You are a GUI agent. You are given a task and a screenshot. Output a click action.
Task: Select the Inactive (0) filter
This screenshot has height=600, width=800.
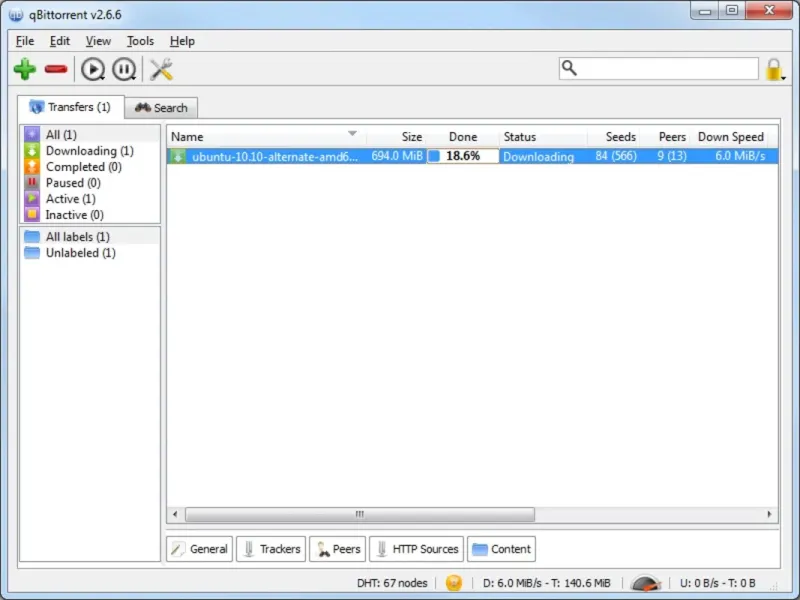pyautogui.click(x=90, y=215)
